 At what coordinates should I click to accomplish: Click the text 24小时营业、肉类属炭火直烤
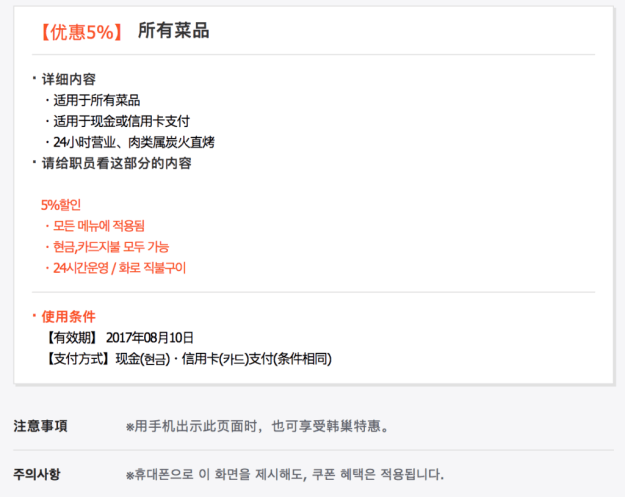(x=134, y=142)
